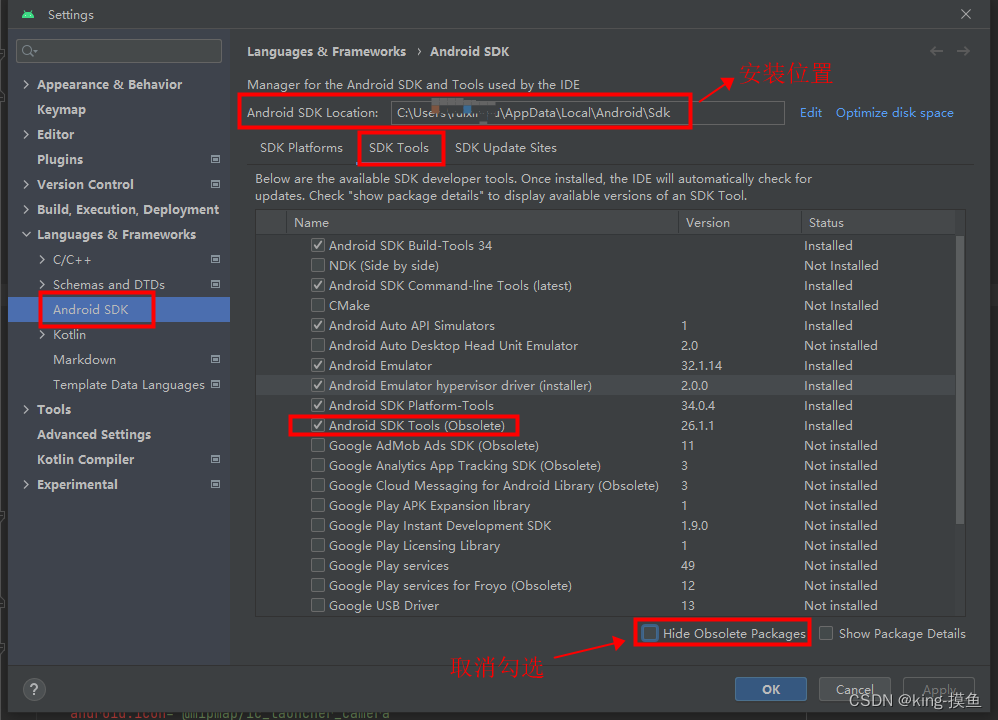Screen dimensions: 998x720
Task: Check Google Play Licensing Library
Action: pos(318,546)
